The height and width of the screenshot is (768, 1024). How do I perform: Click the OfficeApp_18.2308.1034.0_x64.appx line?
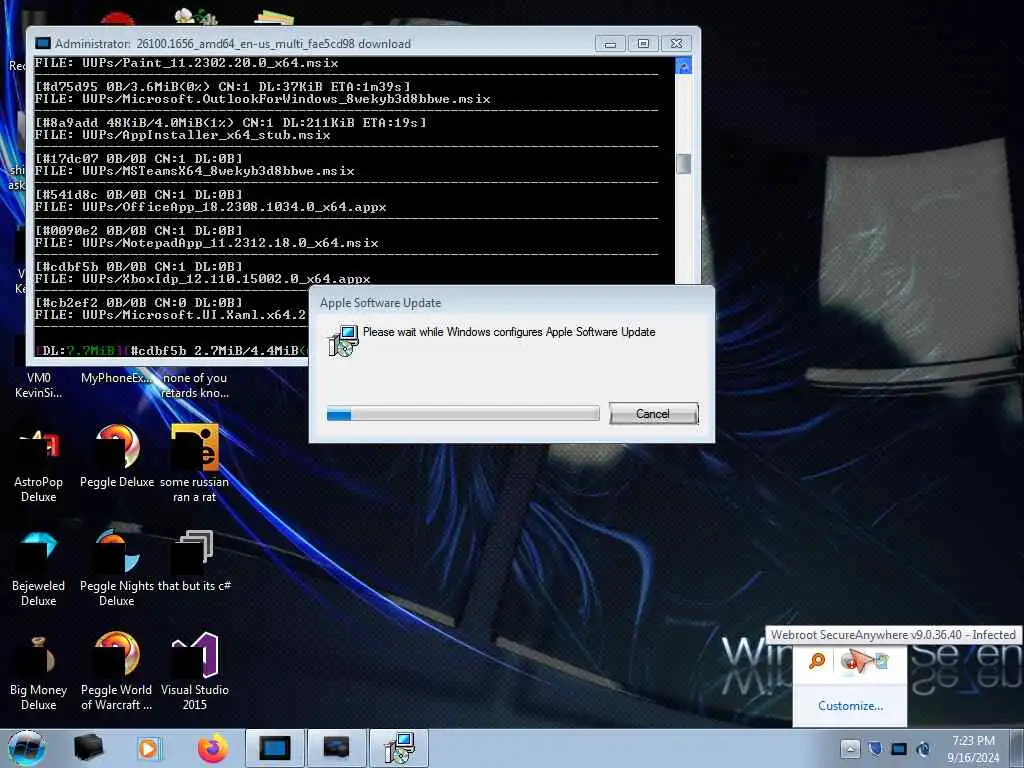click(210, 207)
